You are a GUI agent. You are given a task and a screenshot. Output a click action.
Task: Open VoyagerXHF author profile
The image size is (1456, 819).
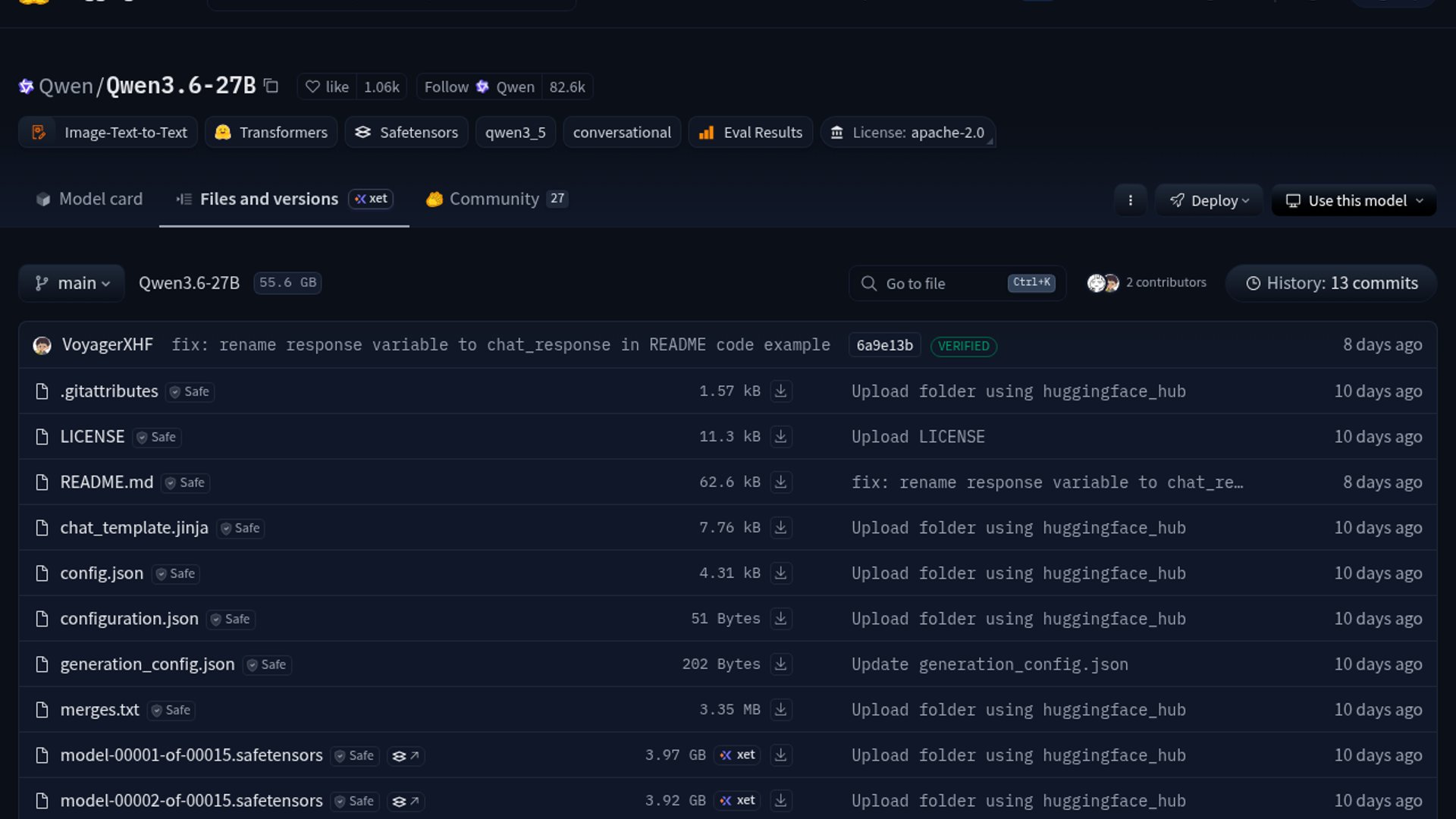pos(107,345)
